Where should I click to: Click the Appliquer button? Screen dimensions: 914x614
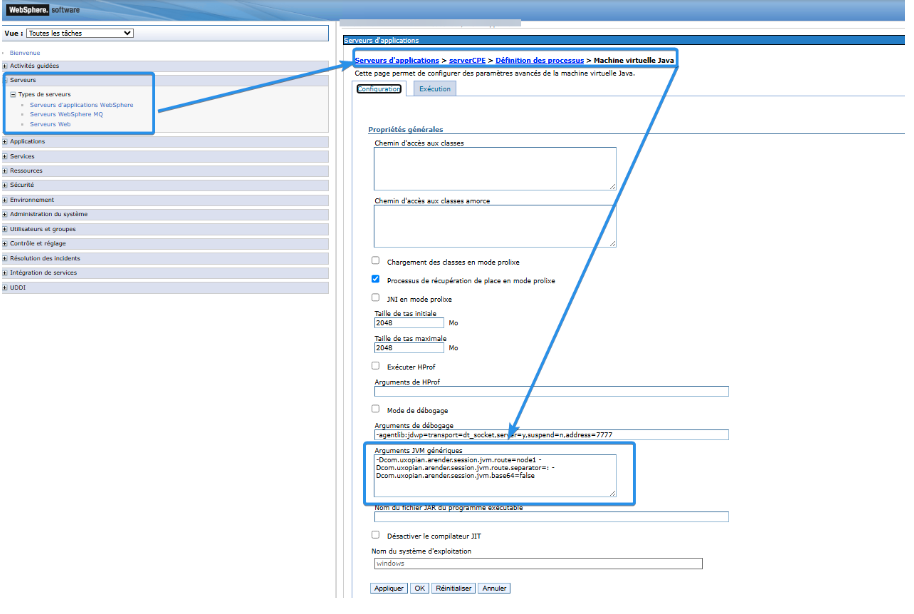389,588
